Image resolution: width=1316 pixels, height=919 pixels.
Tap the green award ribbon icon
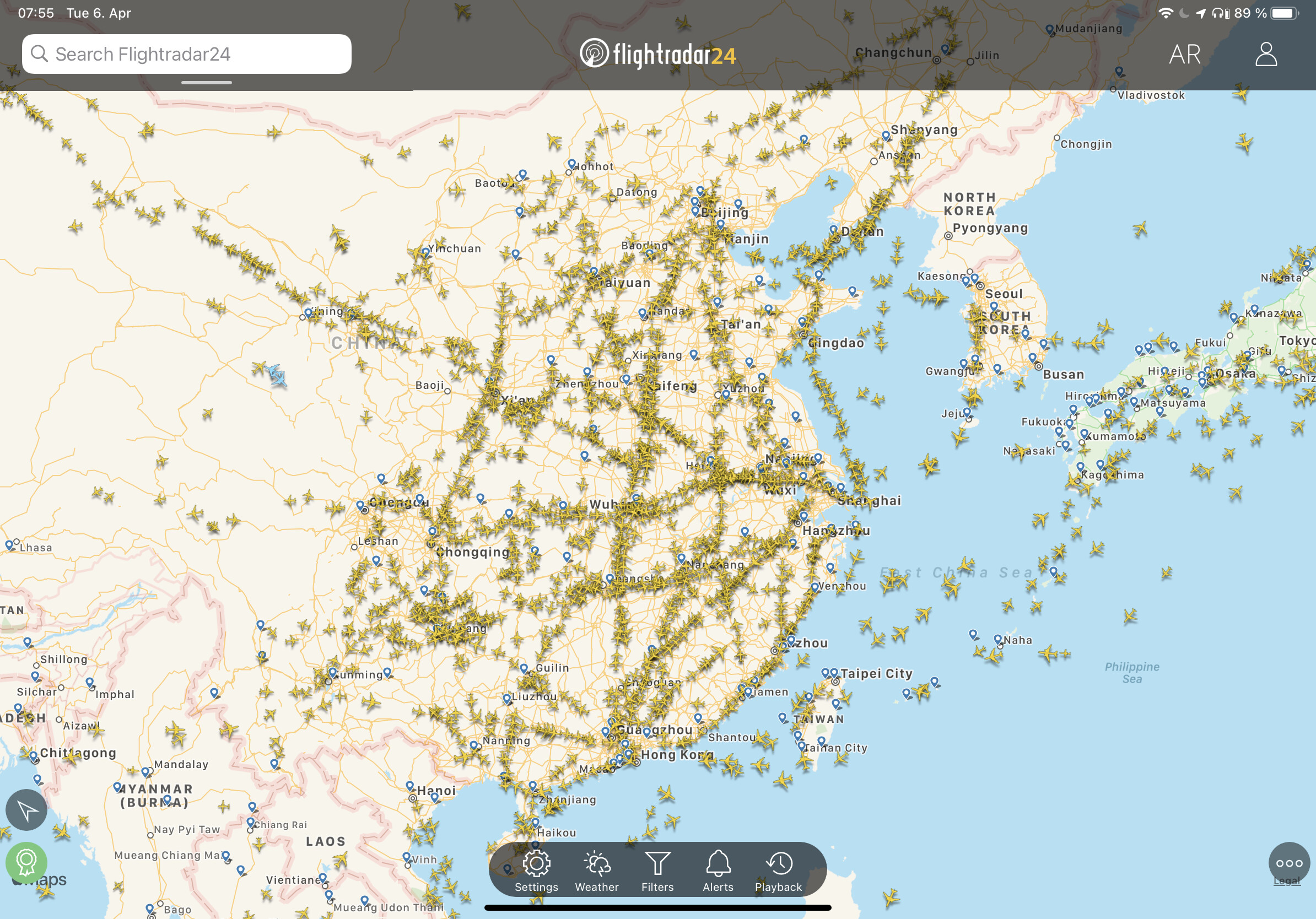tap(26, 862)
